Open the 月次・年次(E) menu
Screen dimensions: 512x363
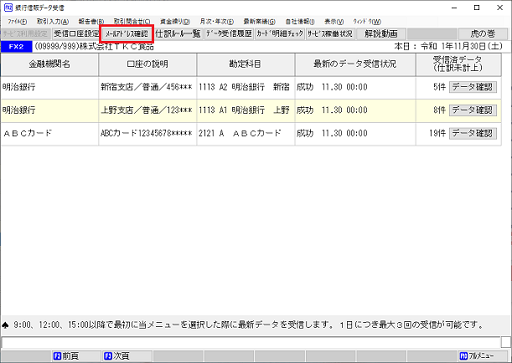tap(216, 22)
